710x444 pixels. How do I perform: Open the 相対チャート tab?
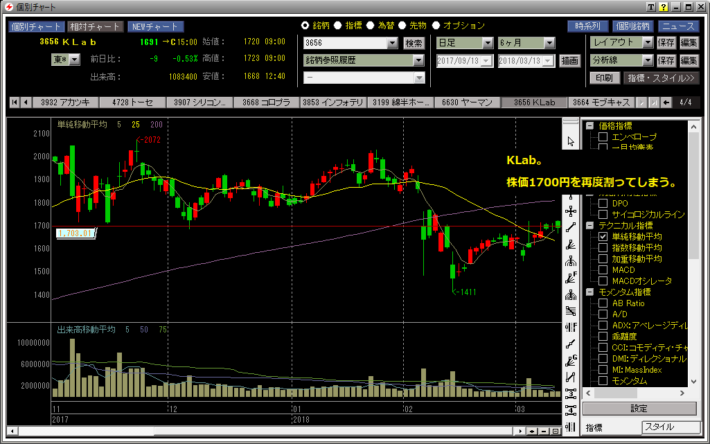coord(97,26)
